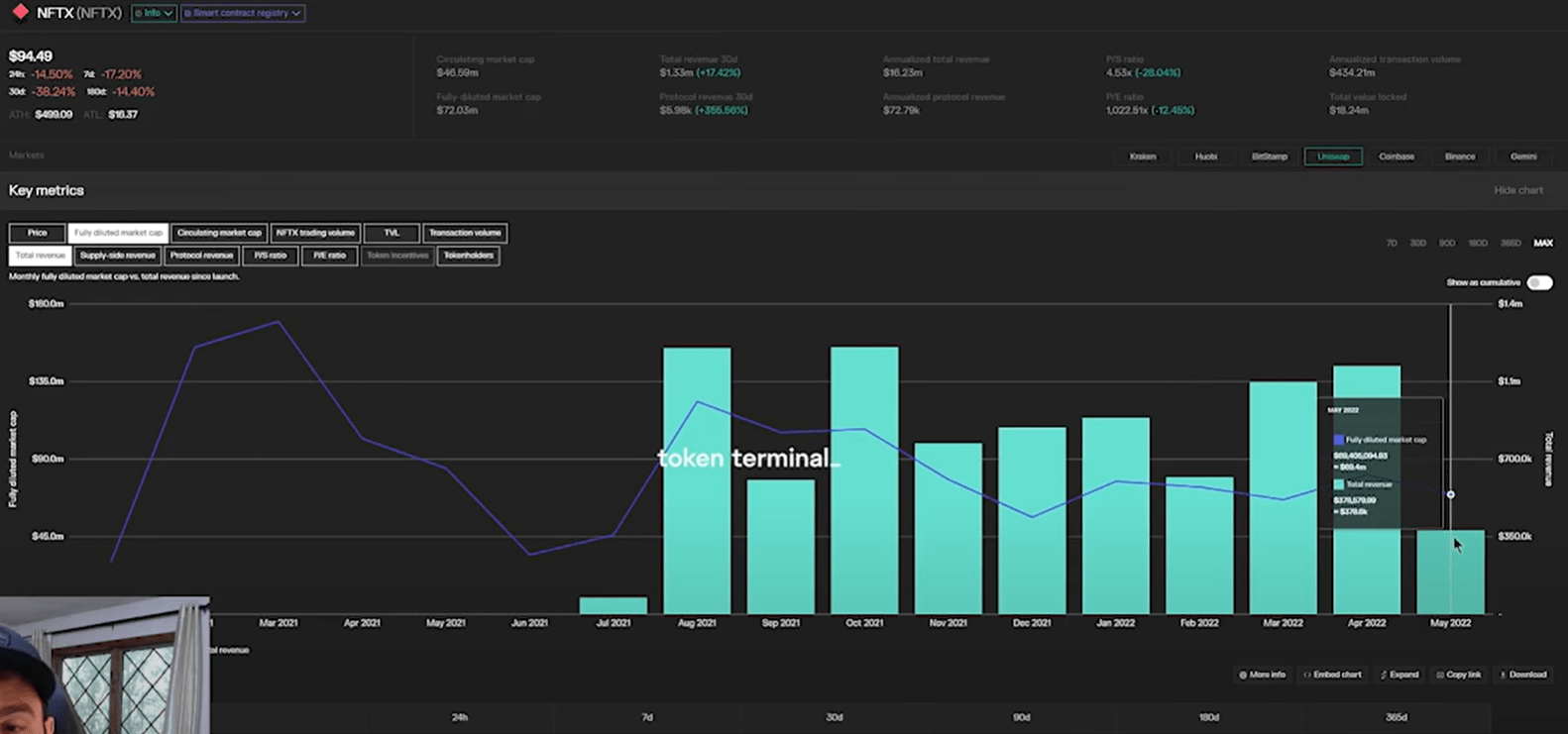Expand the chart to fullscreen
The image size is (1568, 734).
click(x=1400, y=675)
